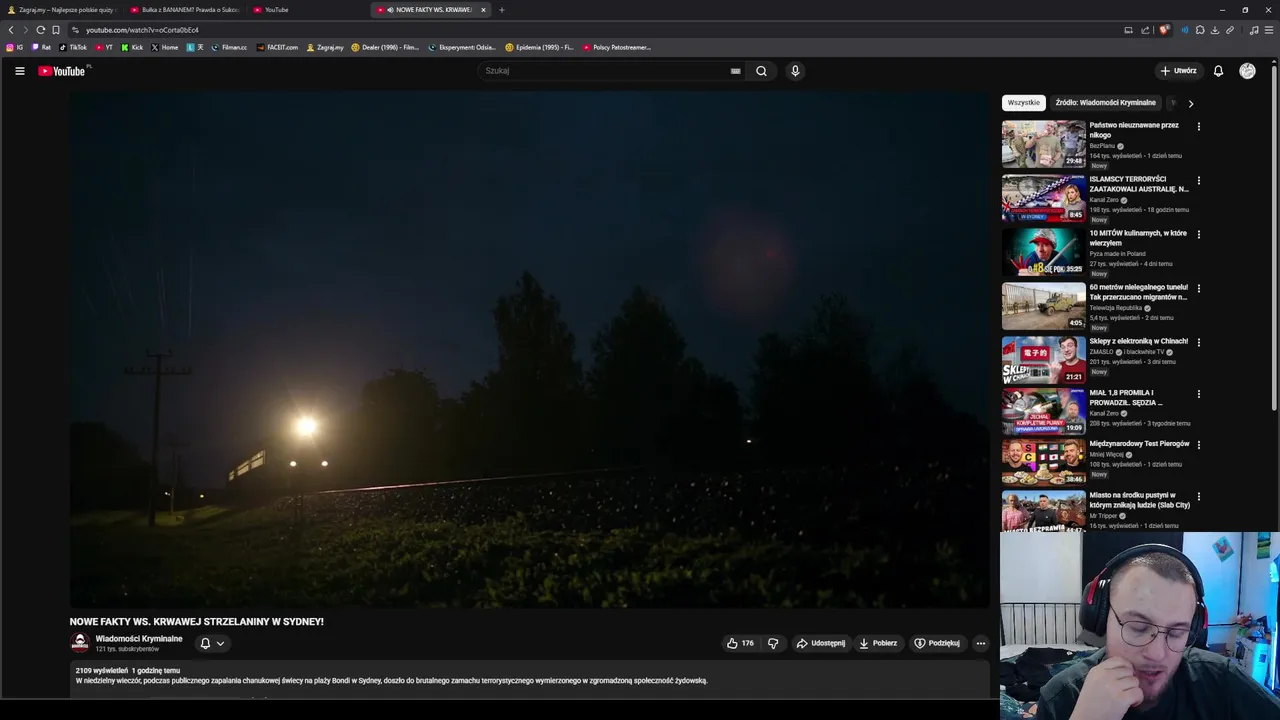Image resolution: width=1280 pixels, height=720 pixels.
Task: Select the Wszystkie filter chip
Action: click(1023, 103)
